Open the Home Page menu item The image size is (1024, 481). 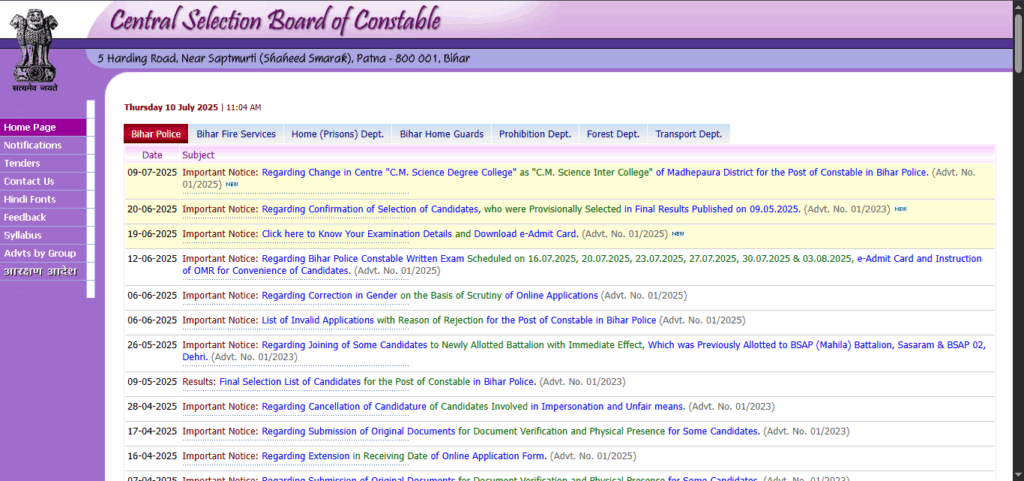coord(43,127)
